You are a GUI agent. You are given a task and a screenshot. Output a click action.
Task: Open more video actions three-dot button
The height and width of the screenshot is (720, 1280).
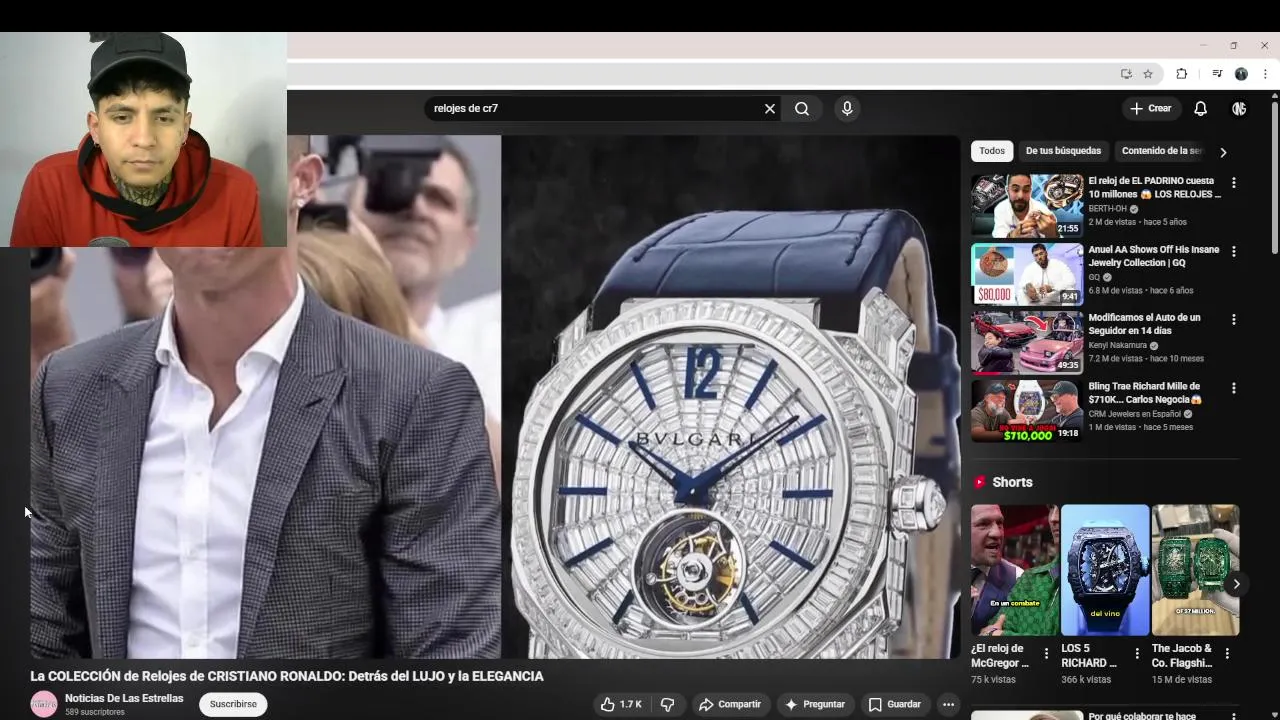pos(948,704)
